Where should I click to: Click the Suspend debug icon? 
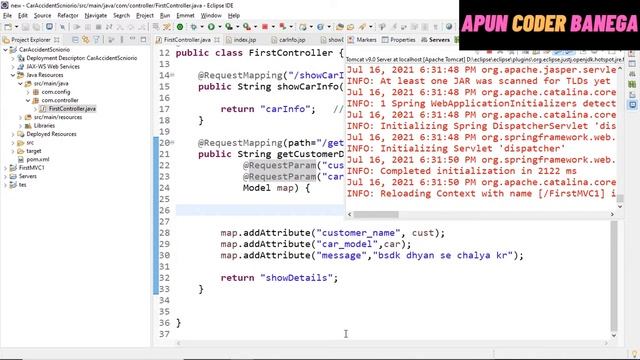tap(87, 27)
